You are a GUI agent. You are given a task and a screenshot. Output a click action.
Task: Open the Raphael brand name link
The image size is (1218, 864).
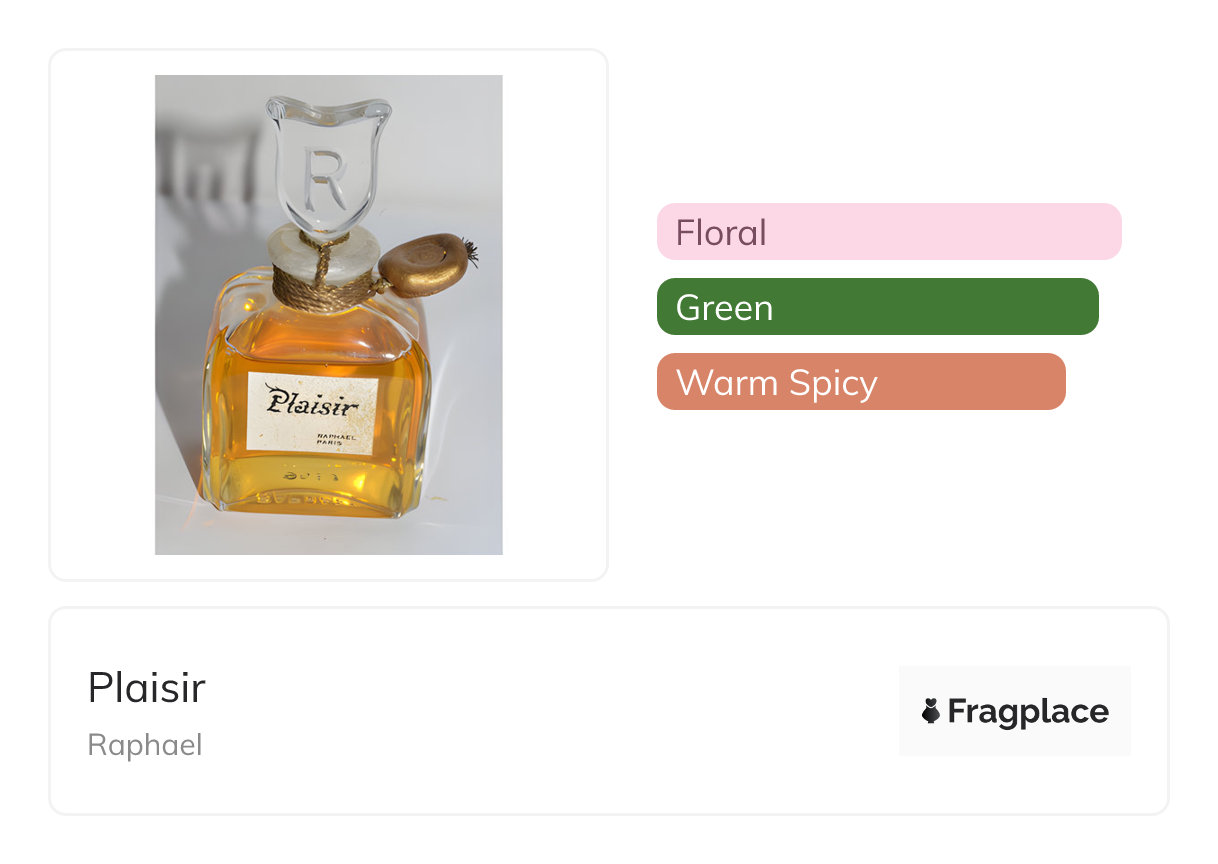[x=145, y=745]
